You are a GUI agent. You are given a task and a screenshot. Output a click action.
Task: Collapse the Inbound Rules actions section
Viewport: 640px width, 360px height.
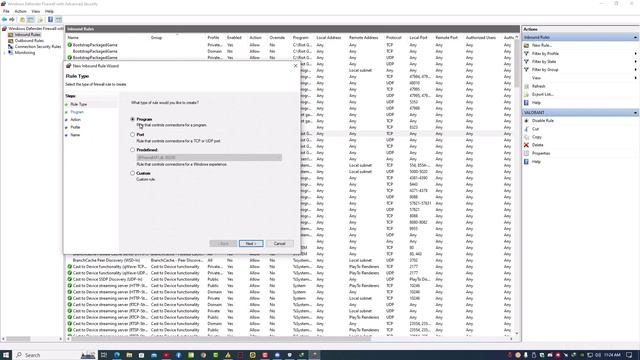click(635, 38)
